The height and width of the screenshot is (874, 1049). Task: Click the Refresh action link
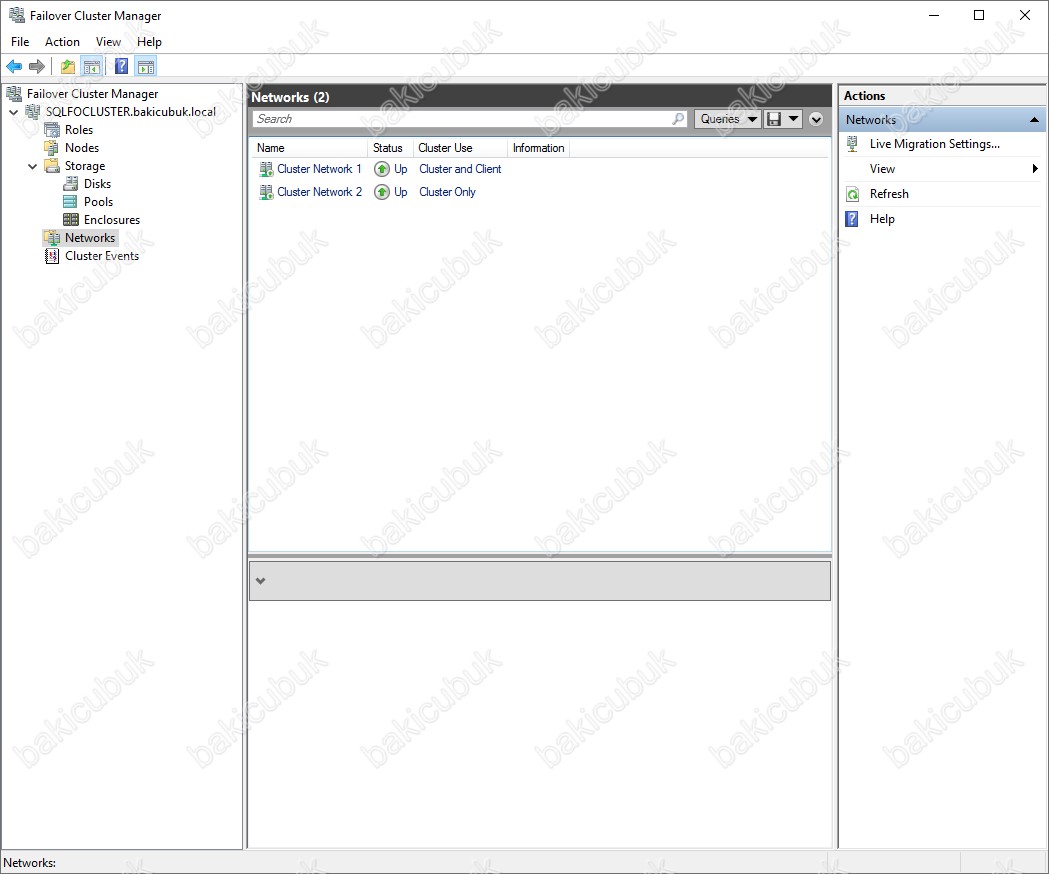(889, 194)
